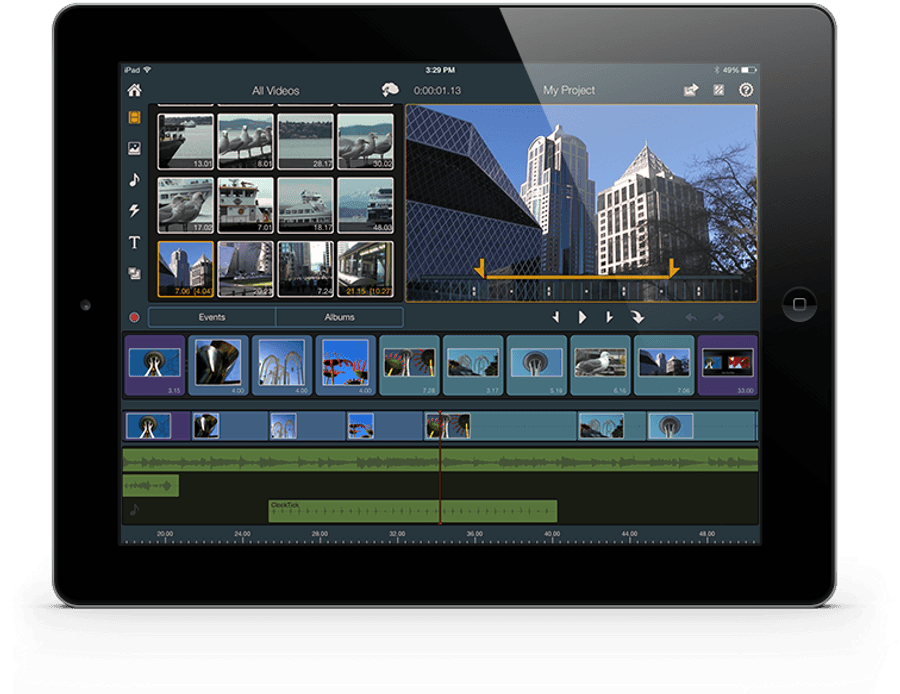Open the Transitions lightning bolt icon
Image resolution: width=900 pixels, height=694 pixels.
(134, 211)
